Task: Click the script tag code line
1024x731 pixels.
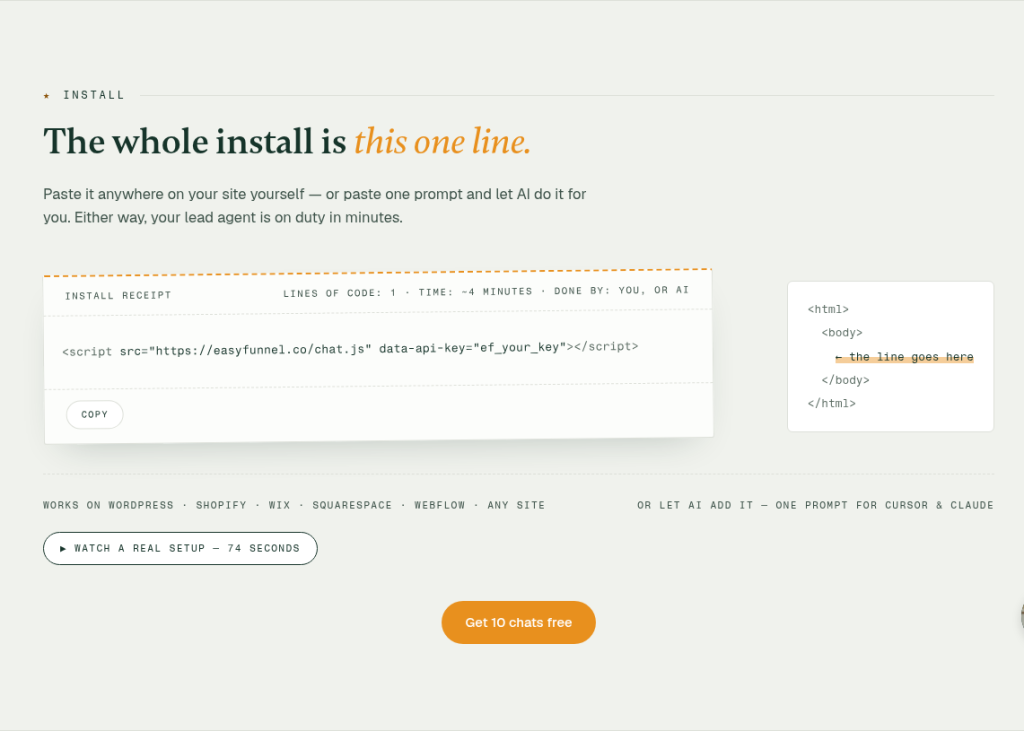Action: 350,349
